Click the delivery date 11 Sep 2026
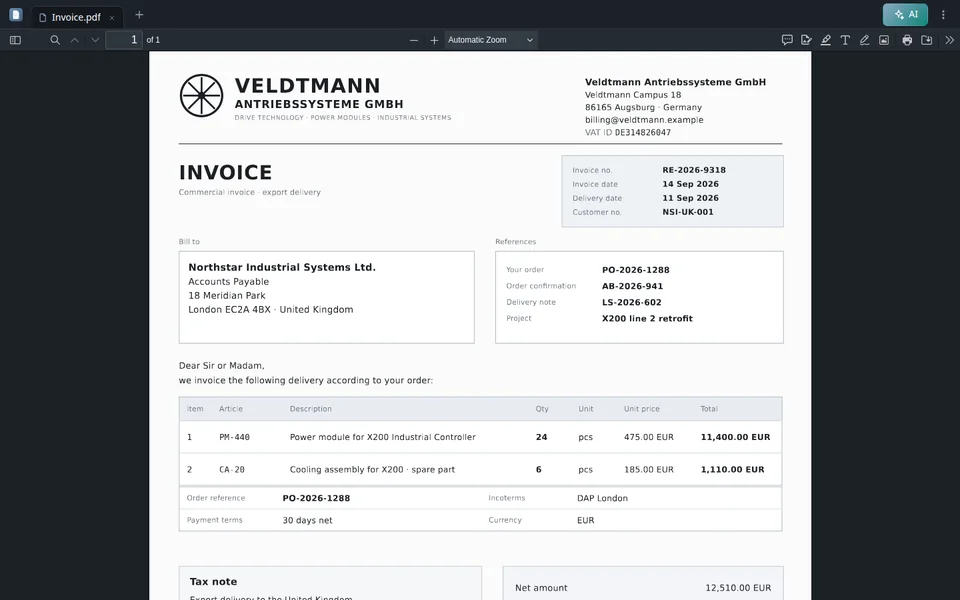 click(x=691, y=198)
